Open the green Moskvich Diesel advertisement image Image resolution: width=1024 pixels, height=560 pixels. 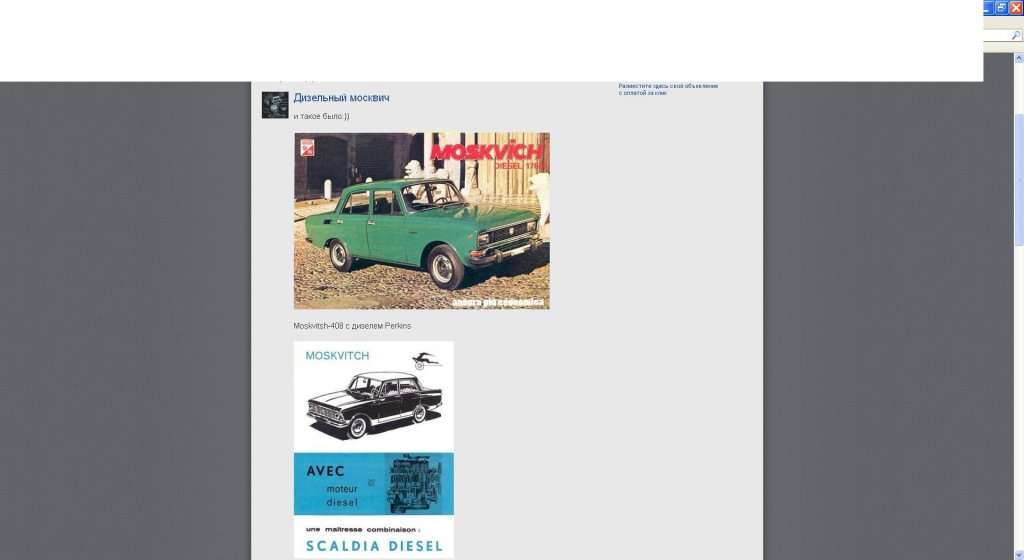422,221
